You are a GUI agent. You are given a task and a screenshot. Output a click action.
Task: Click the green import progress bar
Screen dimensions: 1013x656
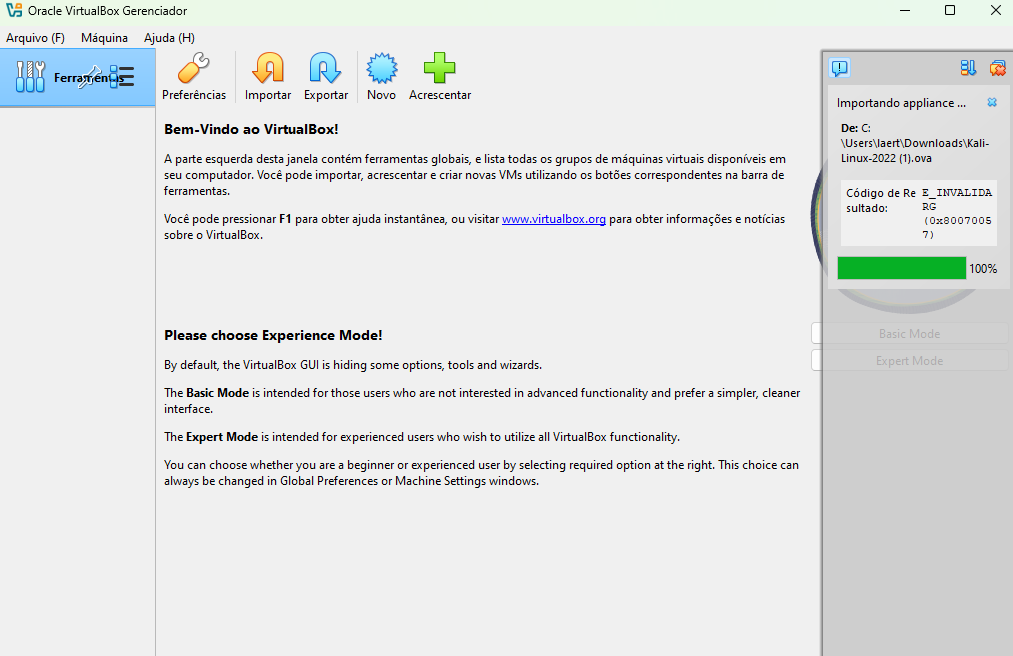[902, 268]
